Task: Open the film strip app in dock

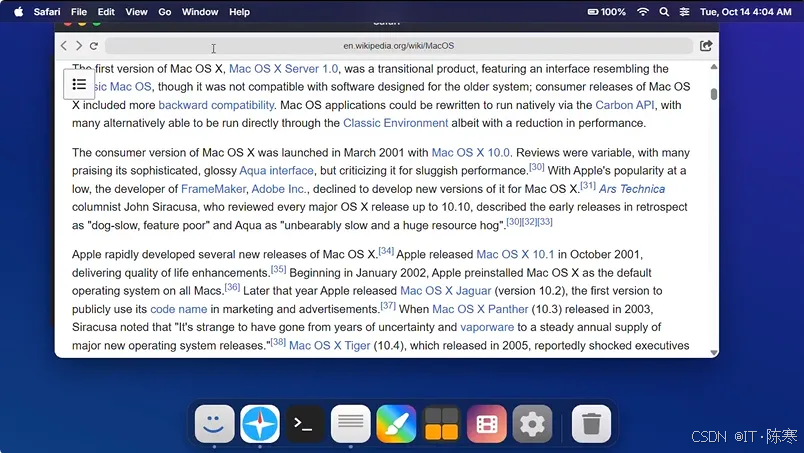Action: (x=487, y=424)
